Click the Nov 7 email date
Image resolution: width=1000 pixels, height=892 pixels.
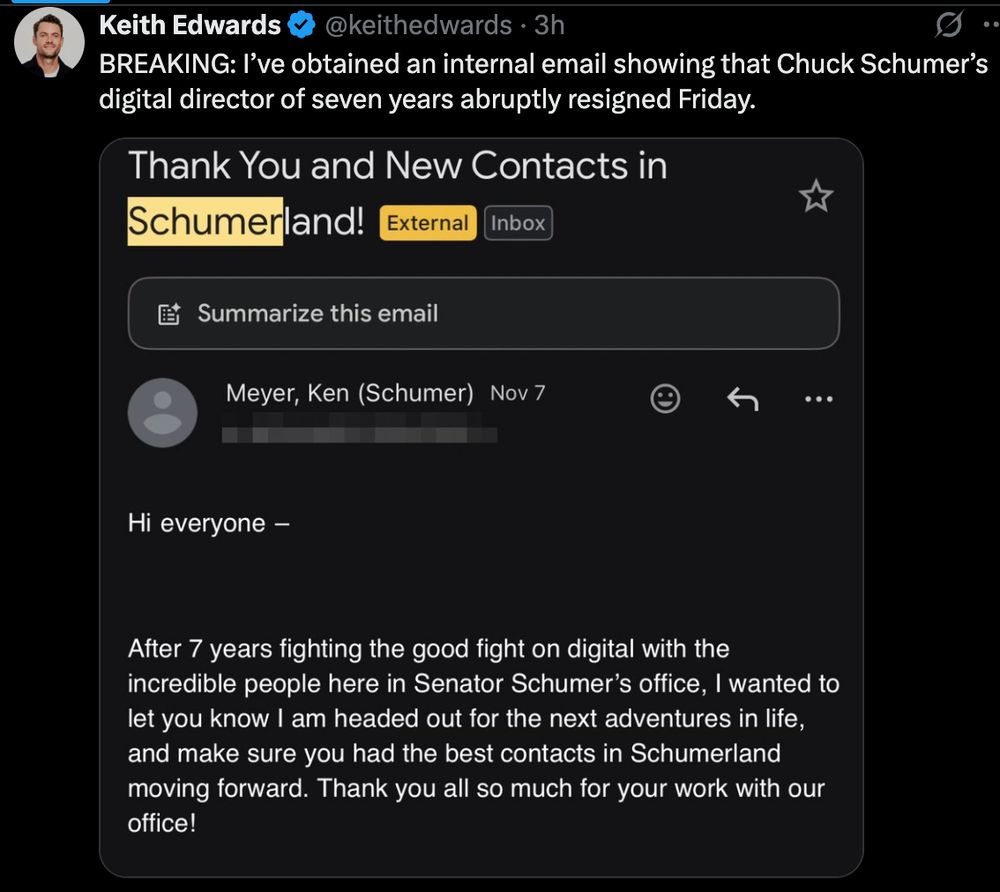(x=518, y=393)
